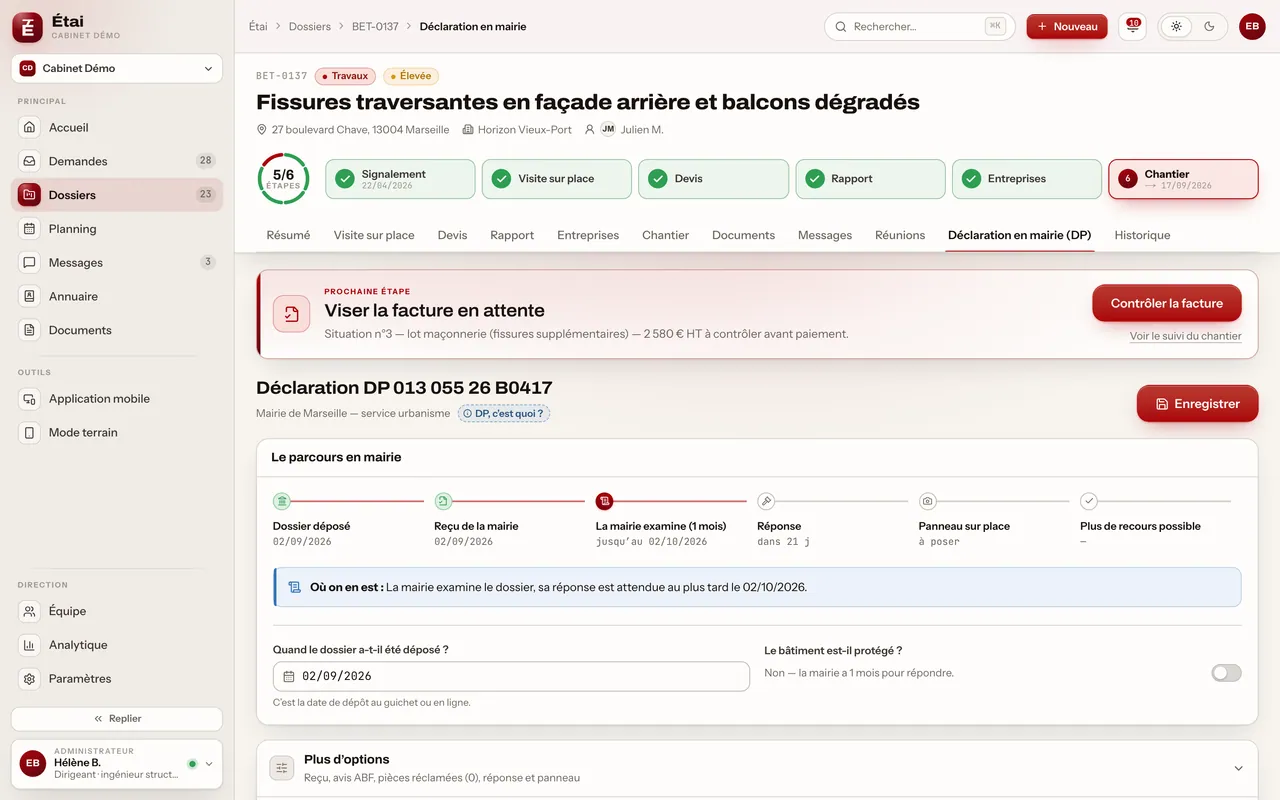The width and height of the screenshot is (1280, 800).
Task: Switch to dark theme with moon icon
Action: pyautogui.click(x=1209, y=27)
